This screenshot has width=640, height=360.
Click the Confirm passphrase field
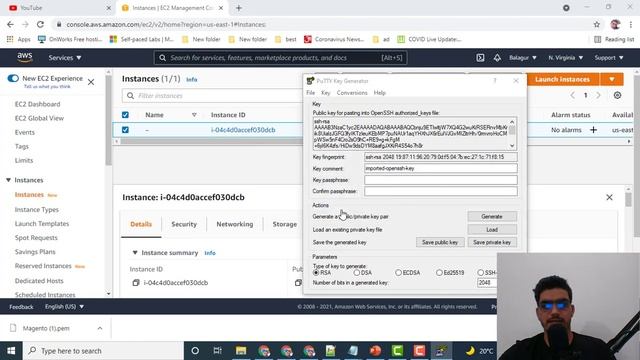441,191
